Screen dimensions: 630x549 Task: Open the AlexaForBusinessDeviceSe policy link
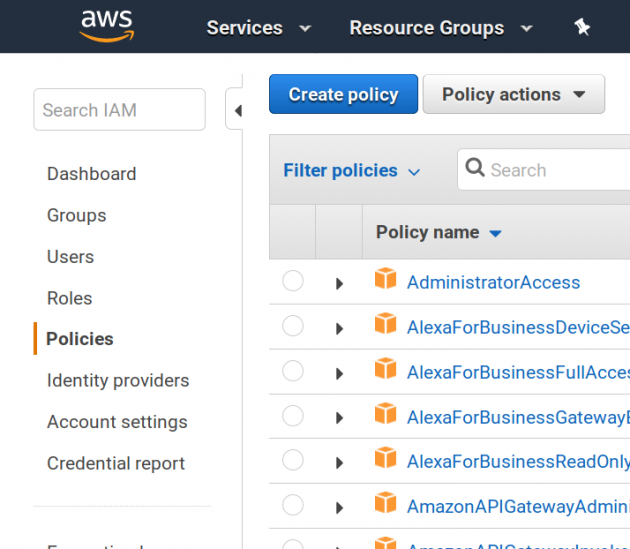[518, 328]
